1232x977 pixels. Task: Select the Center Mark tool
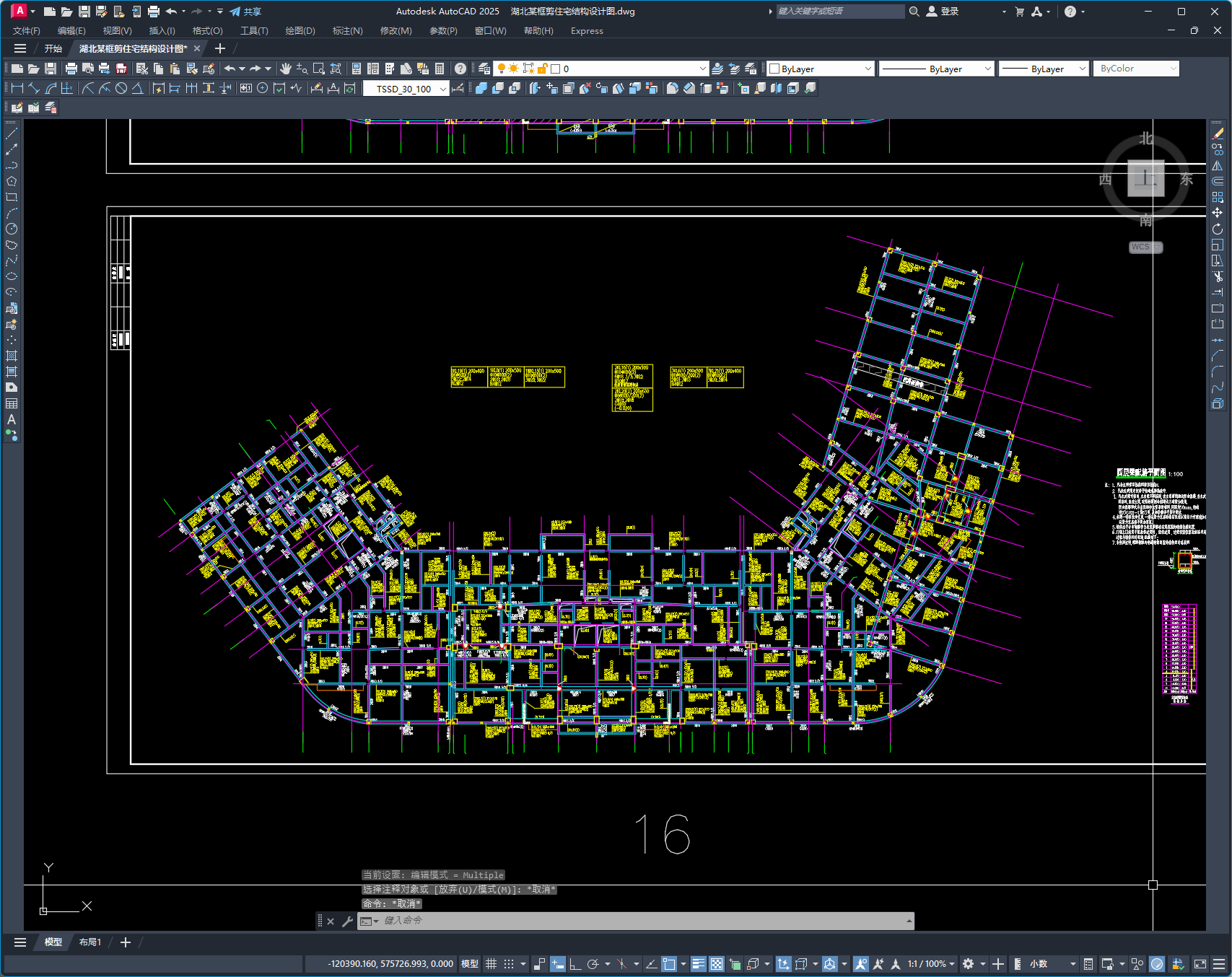(x=262, y=88)
